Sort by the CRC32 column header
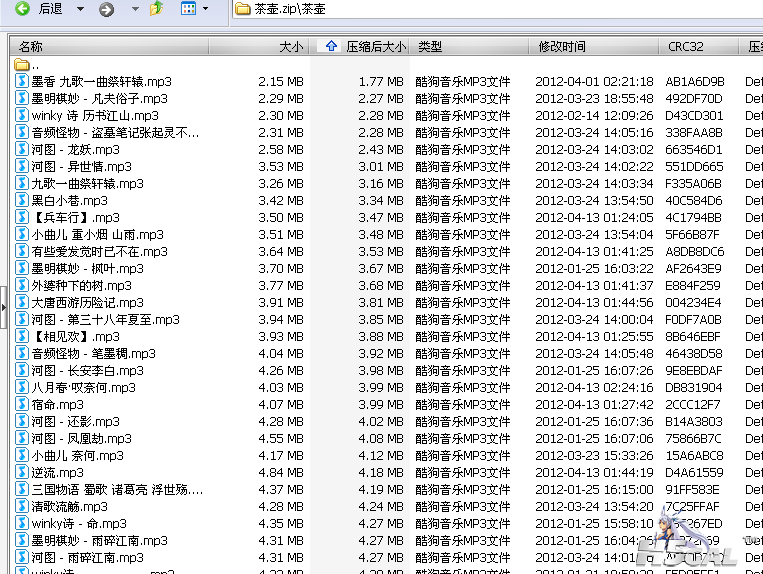This screenshot has width=763, height=574. tap(699, 47)
